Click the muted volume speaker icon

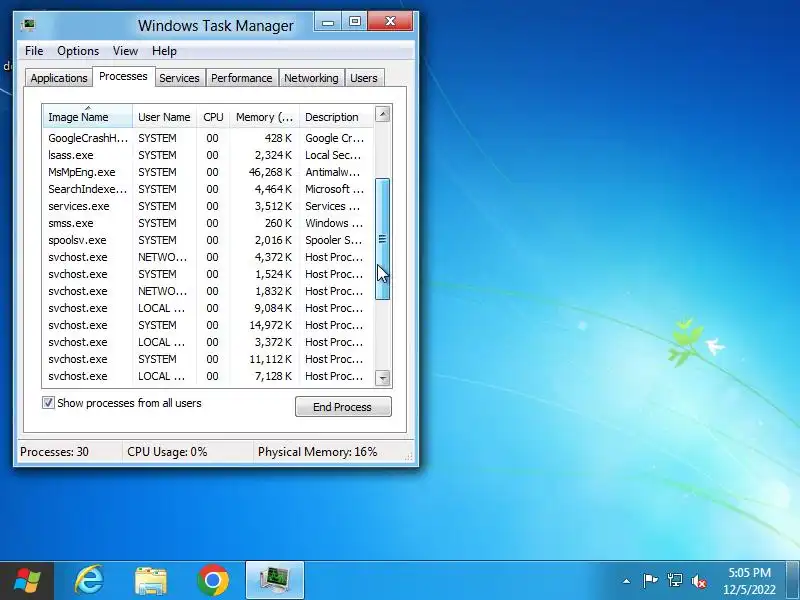[699, 581]
